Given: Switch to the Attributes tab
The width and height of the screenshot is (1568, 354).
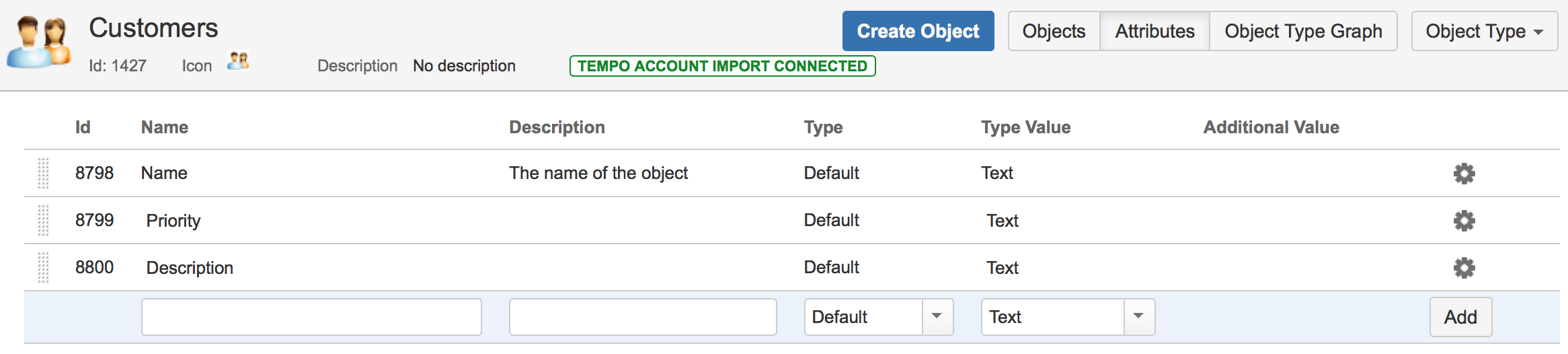Looking at the screenshot, I should pyautogui.click(x=1154, y=32).
